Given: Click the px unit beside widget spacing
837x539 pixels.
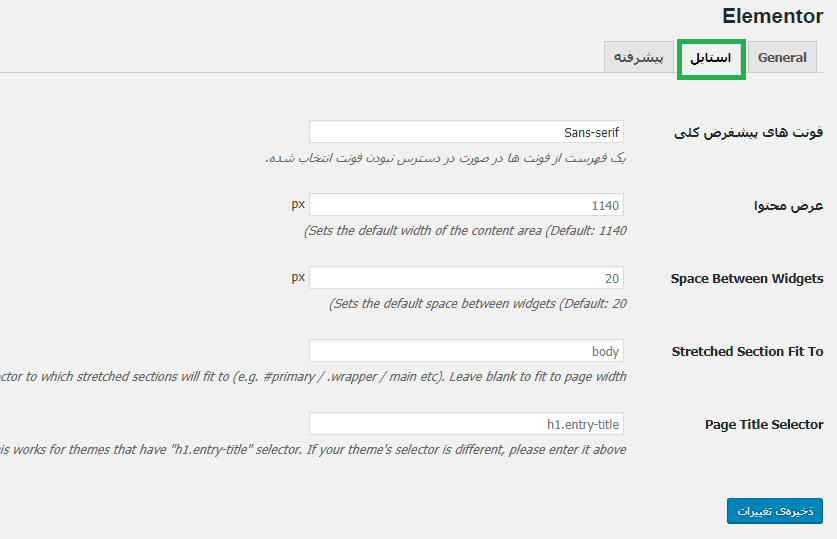Looking at the screenshot, I should pos(298,278).
